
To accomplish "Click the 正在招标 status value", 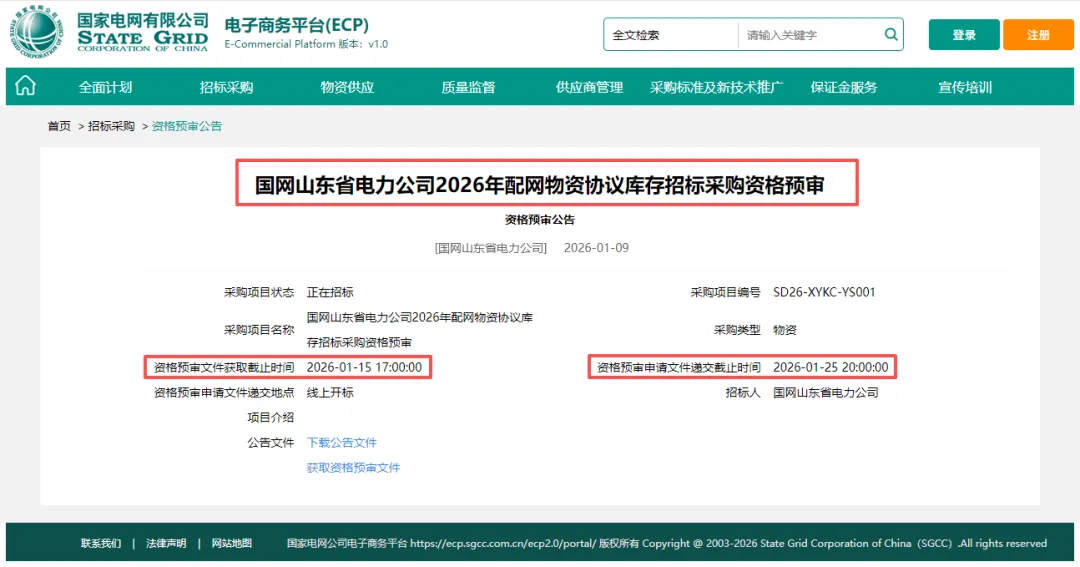I will (x=330, y=292).
